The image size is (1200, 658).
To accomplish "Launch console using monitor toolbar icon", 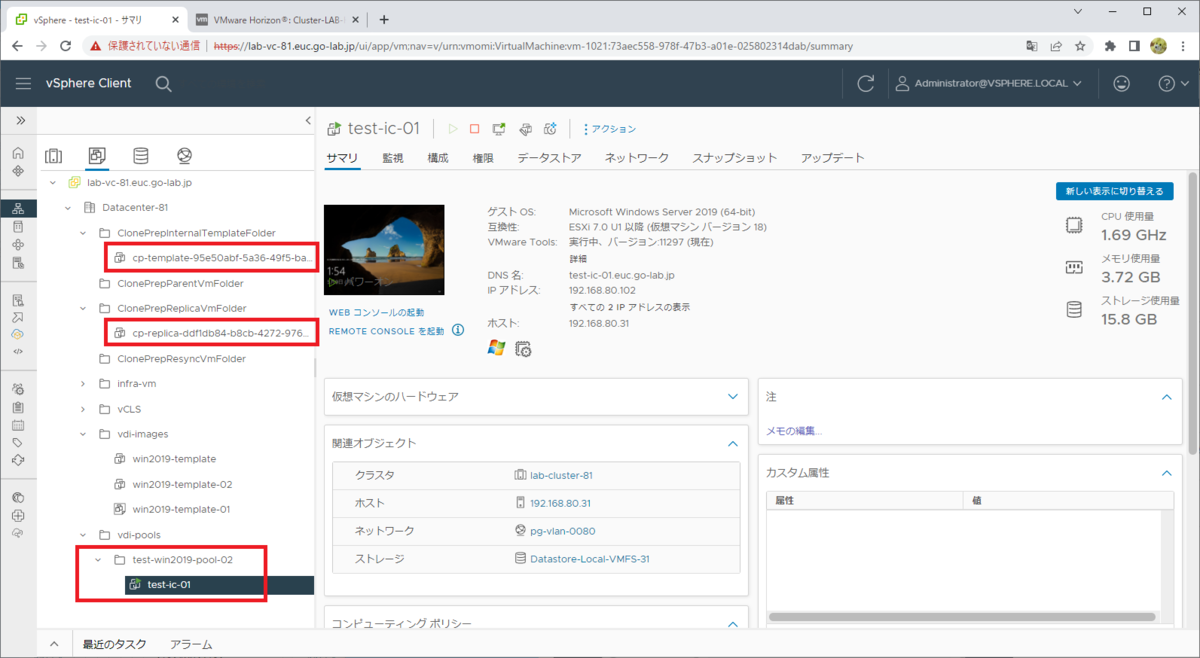I will tap(499, 129).
